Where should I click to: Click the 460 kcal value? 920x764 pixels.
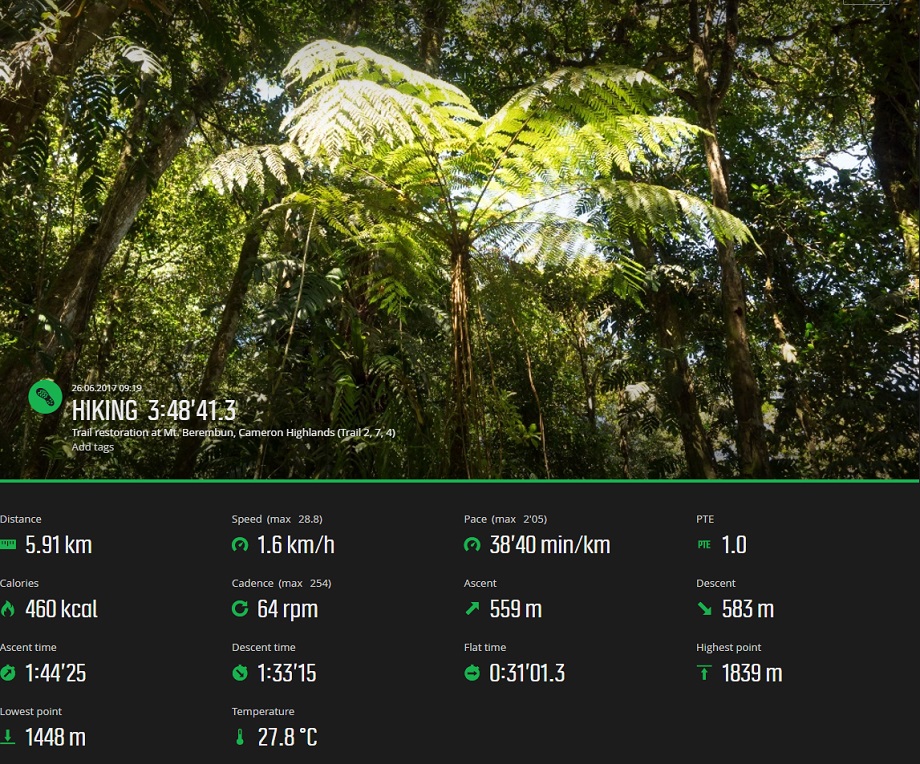tap(62, 609)
